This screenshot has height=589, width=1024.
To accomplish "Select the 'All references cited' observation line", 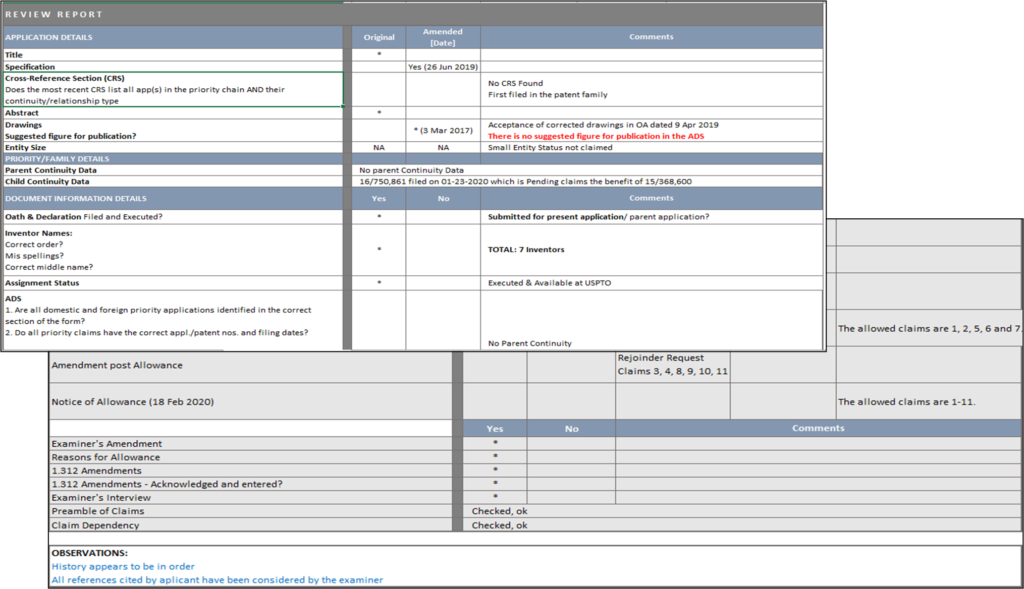I will 217,580.
